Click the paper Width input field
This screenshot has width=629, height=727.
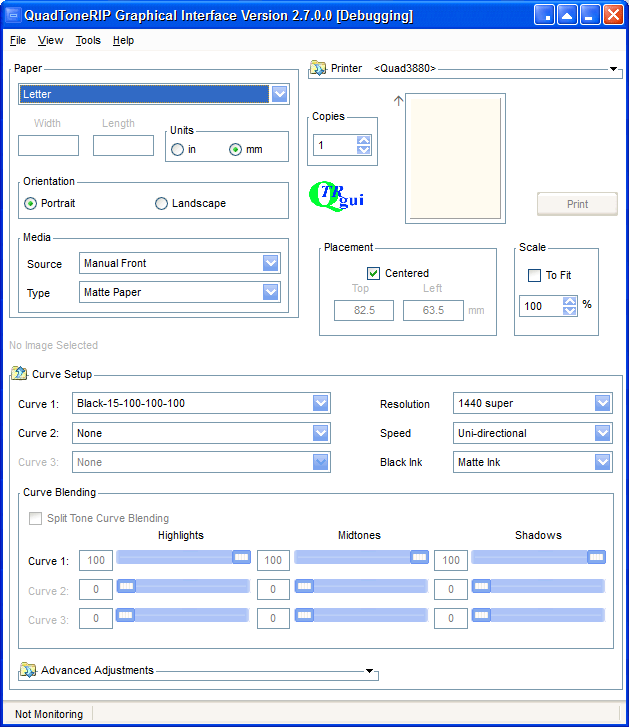pyautogui.click(x=49, y=146)
